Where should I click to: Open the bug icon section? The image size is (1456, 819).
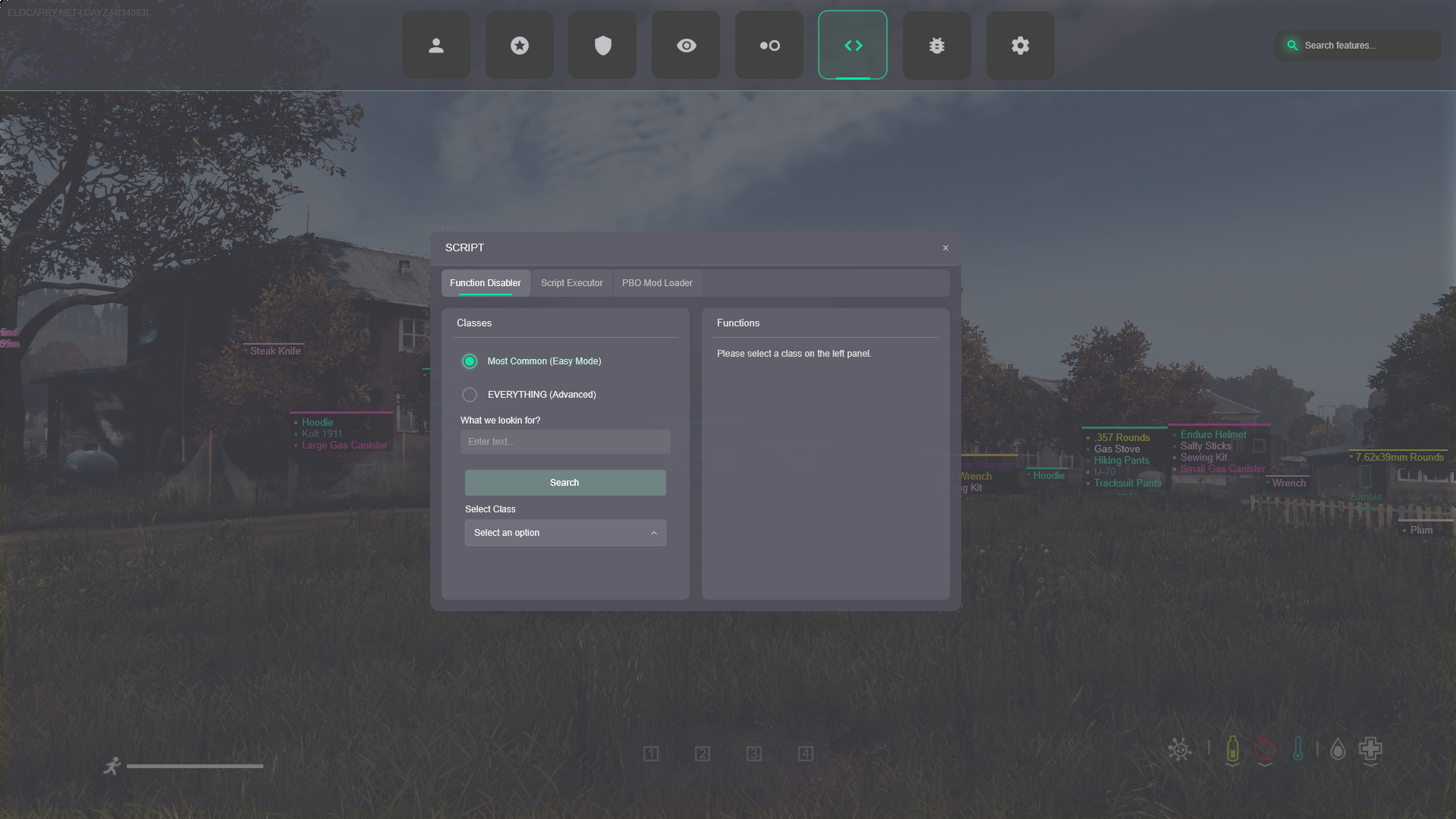point(936,46)
